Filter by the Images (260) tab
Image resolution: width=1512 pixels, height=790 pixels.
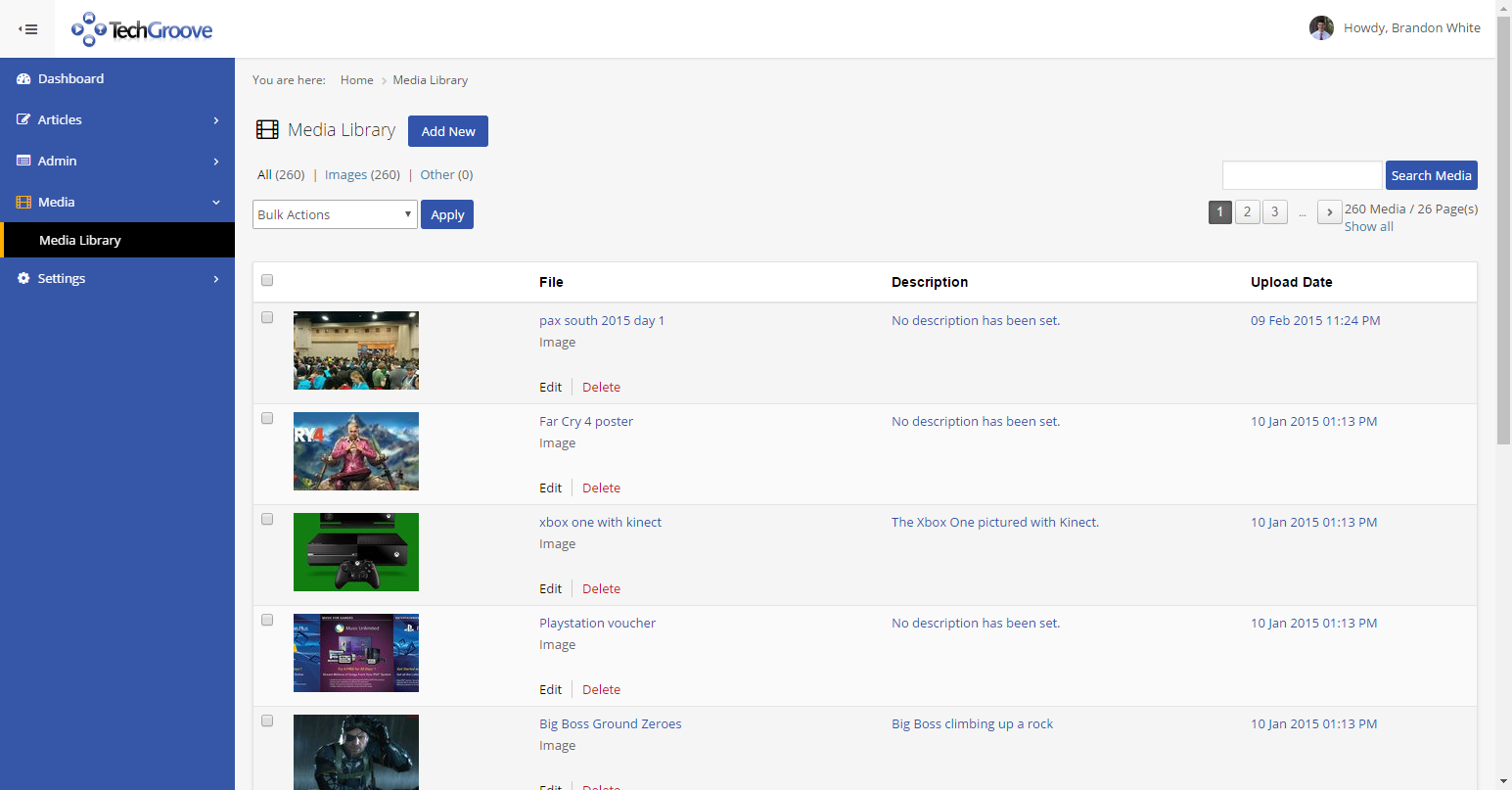362,175
